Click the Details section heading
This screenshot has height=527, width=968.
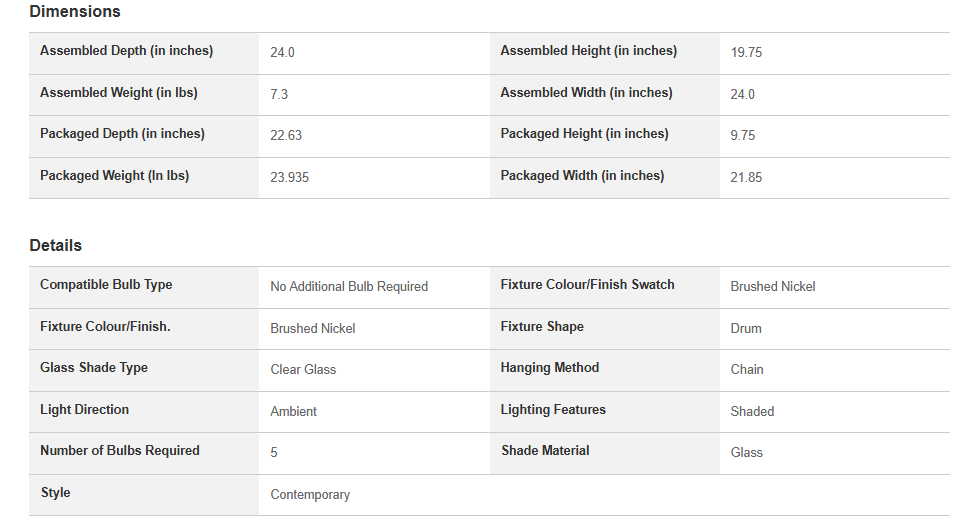[x=56, y=246]
